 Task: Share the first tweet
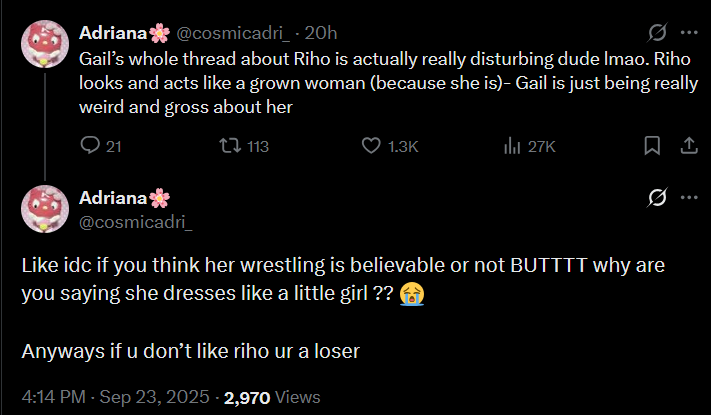(x=688, y=146)
